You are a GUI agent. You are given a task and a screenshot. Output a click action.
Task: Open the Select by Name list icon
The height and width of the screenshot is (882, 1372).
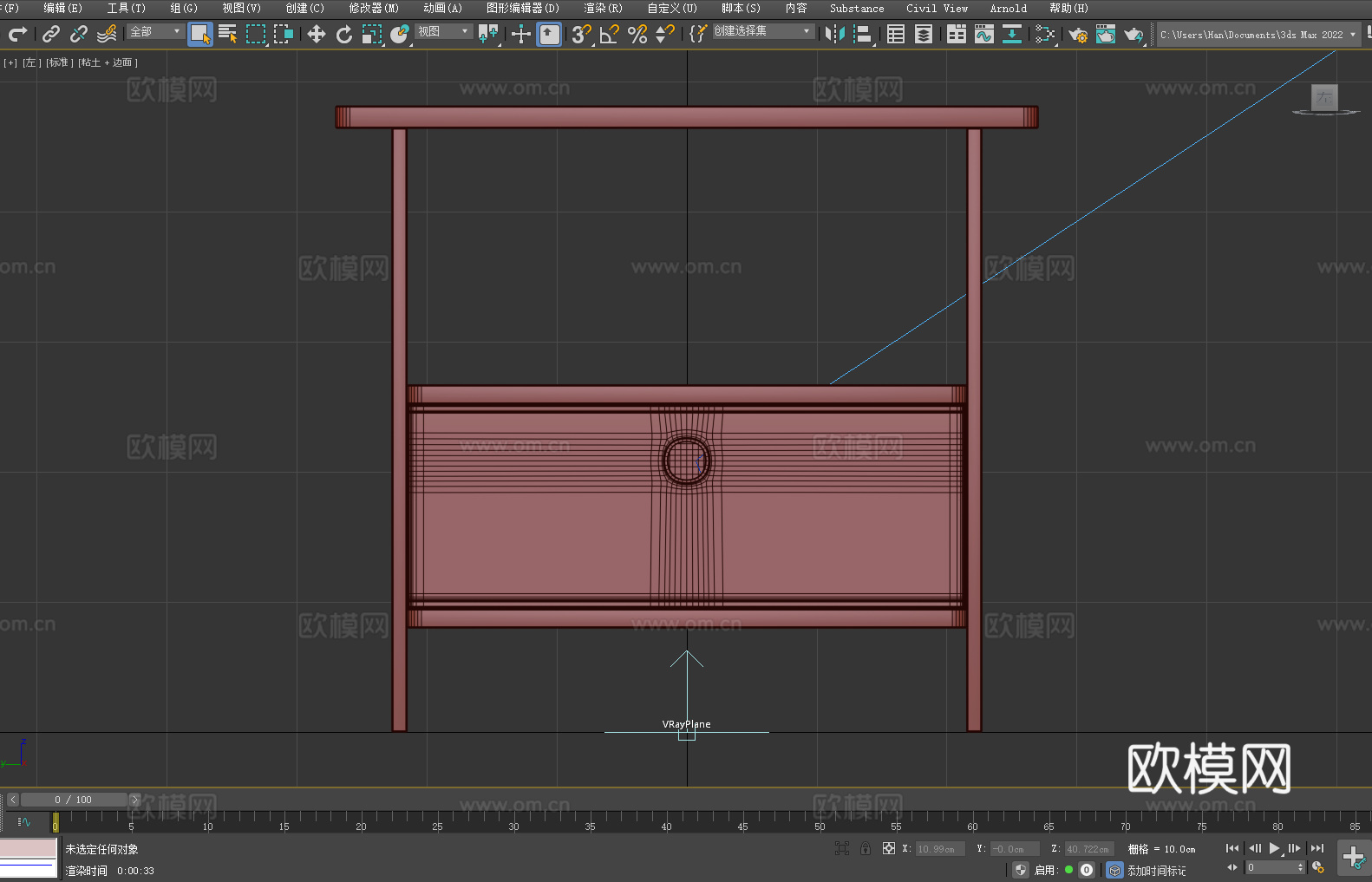(228, 34)
